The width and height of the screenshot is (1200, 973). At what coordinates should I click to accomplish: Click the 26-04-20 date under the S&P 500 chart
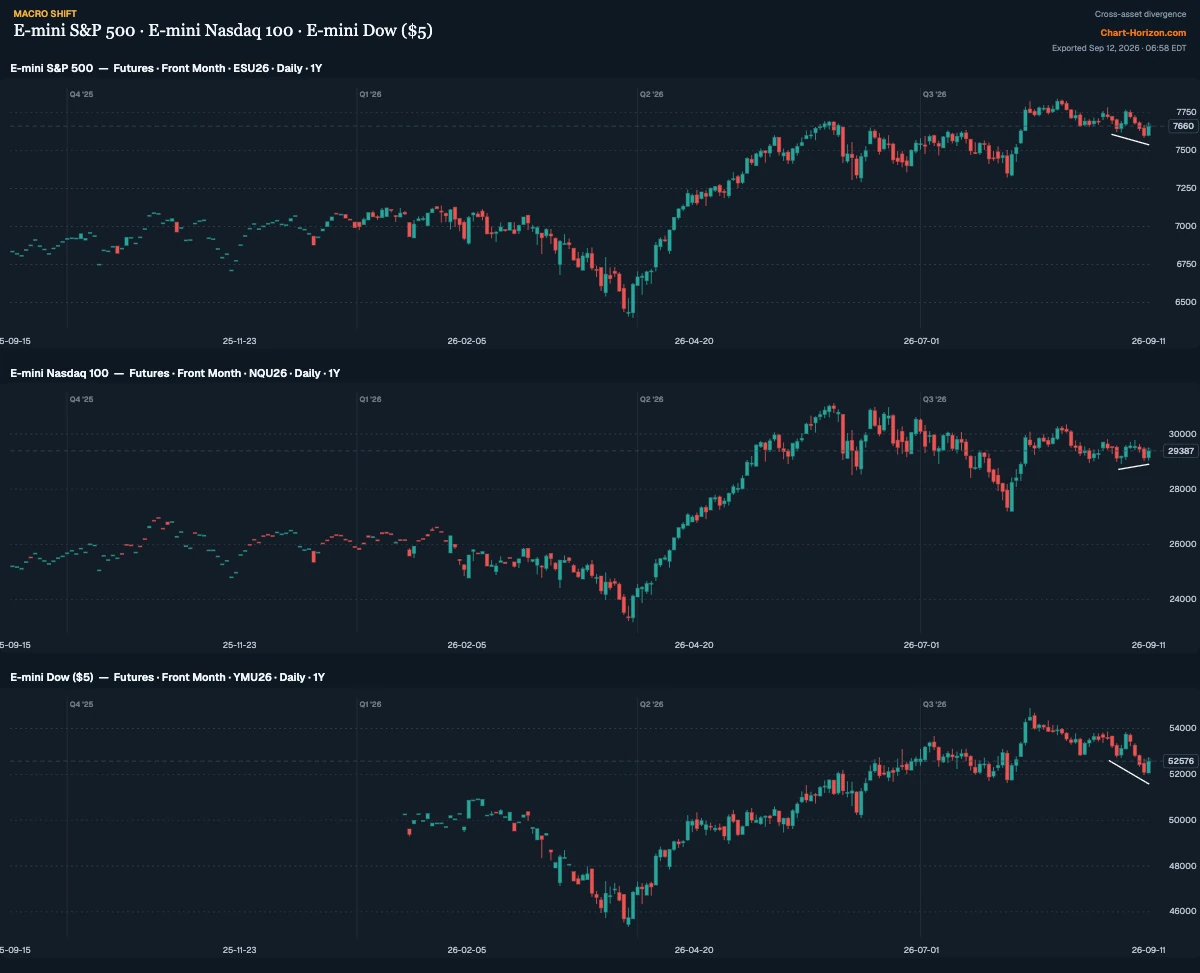(694, 340)
